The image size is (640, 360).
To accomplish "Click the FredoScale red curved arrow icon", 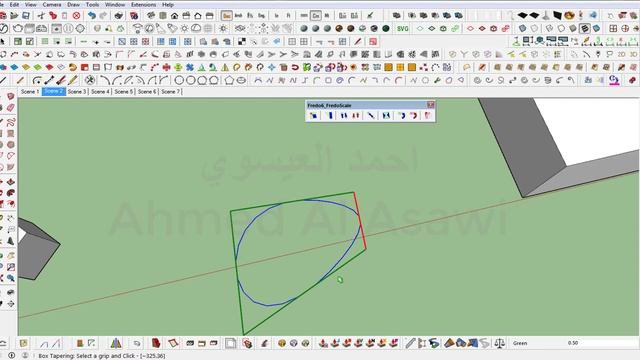I will click(x=413, y=116).
